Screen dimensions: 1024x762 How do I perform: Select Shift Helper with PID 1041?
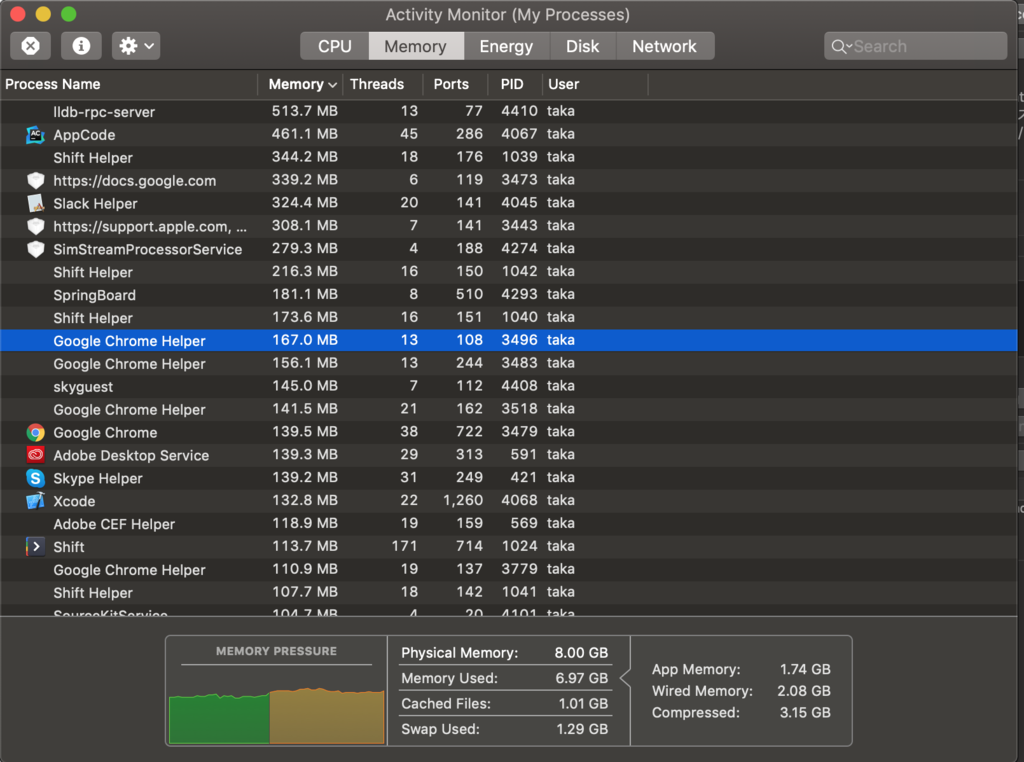click(x=509, y=592)
